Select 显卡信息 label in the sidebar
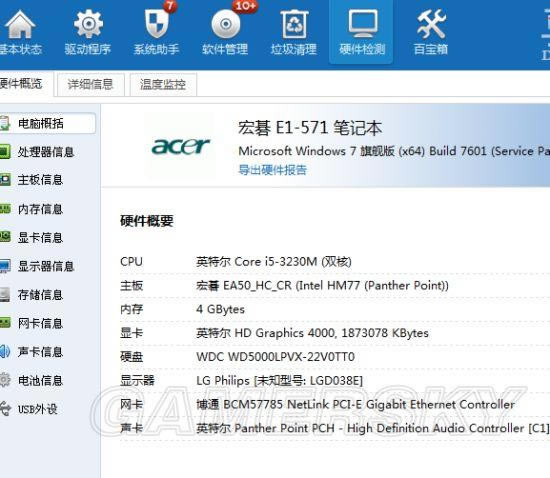The image size is (550, 478). pos(40,237)
